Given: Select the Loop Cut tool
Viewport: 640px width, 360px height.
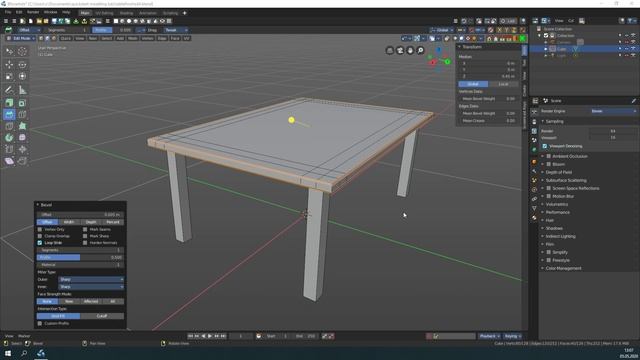Looking at the screenshot, I should point(22,115).
